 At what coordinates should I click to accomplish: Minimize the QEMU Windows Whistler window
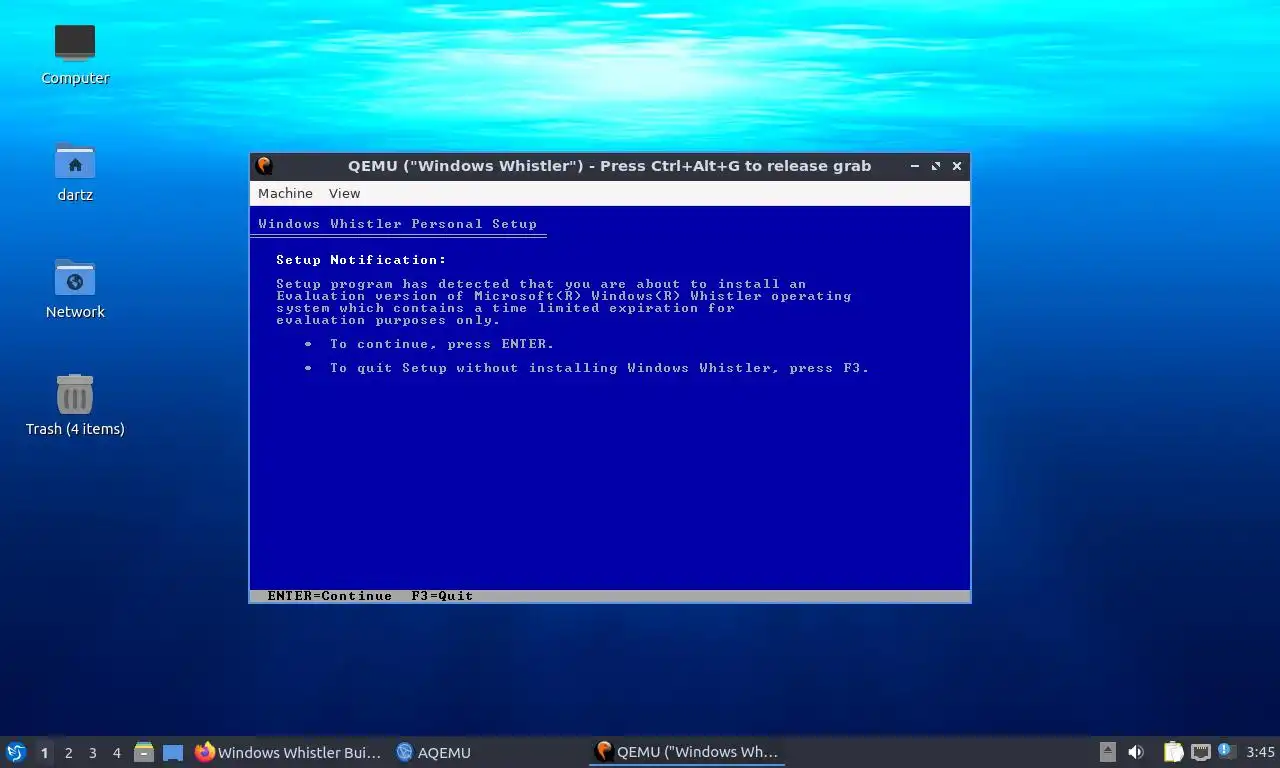(x=914, y=166)
